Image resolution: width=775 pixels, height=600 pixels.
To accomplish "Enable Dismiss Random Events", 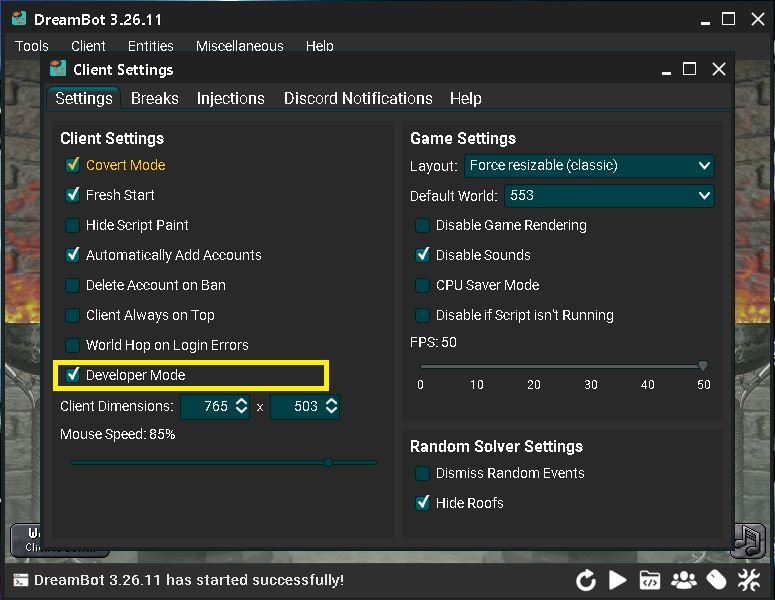I will [422, 473].
